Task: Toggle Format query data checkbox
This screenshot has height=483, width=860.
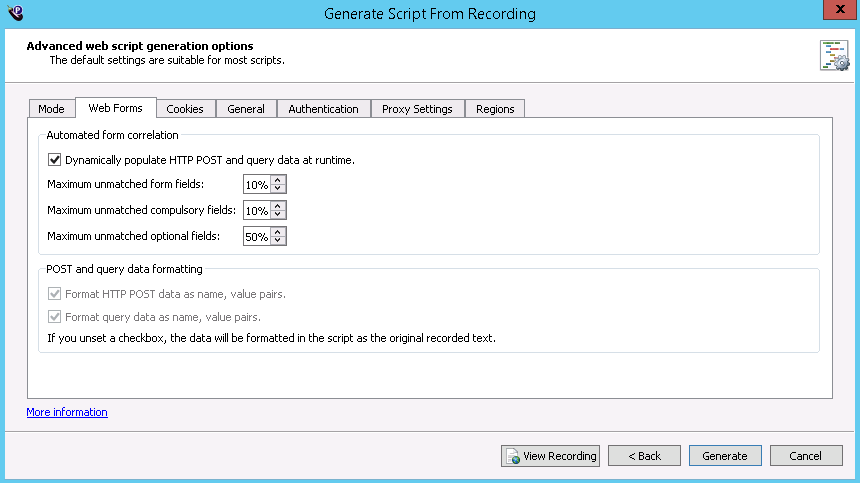Action: [55, 317]
